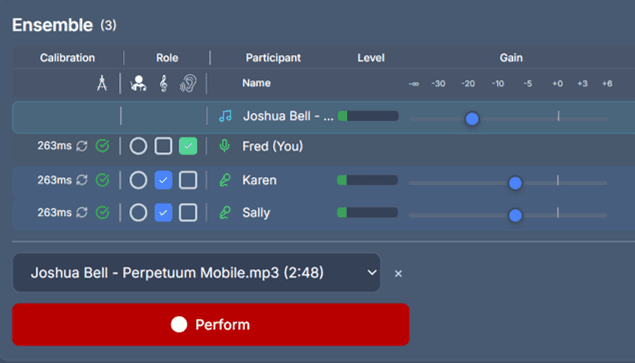Click Karen's 263ms latency value

coord(54,180)
